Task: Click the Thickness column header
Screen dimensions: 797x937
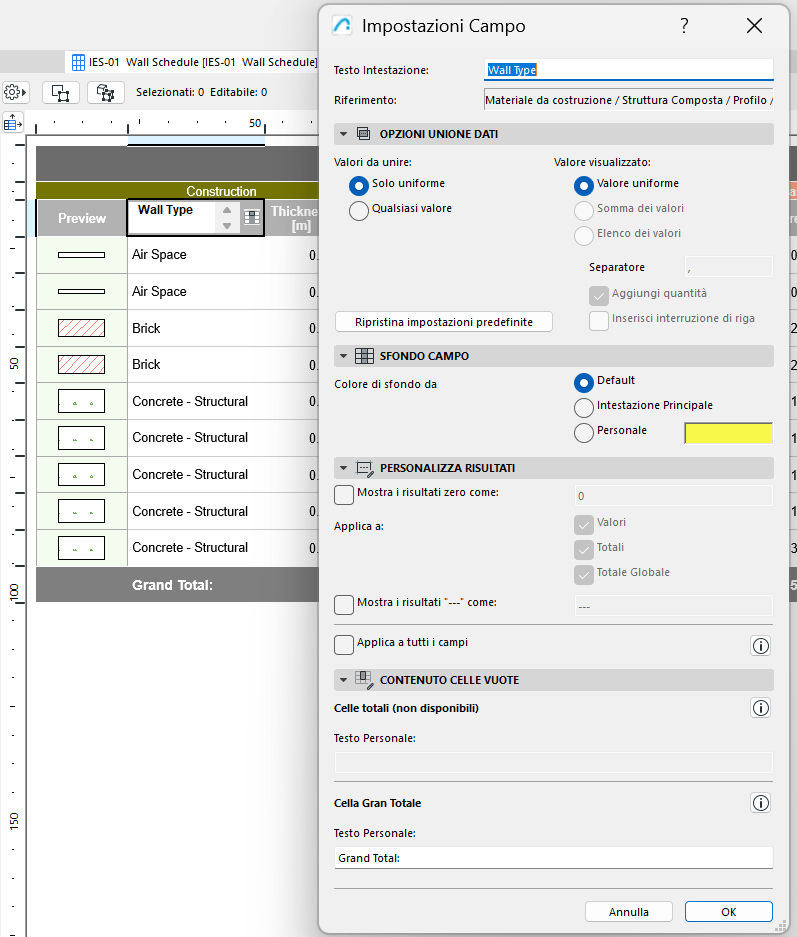Action: point(293,218)
